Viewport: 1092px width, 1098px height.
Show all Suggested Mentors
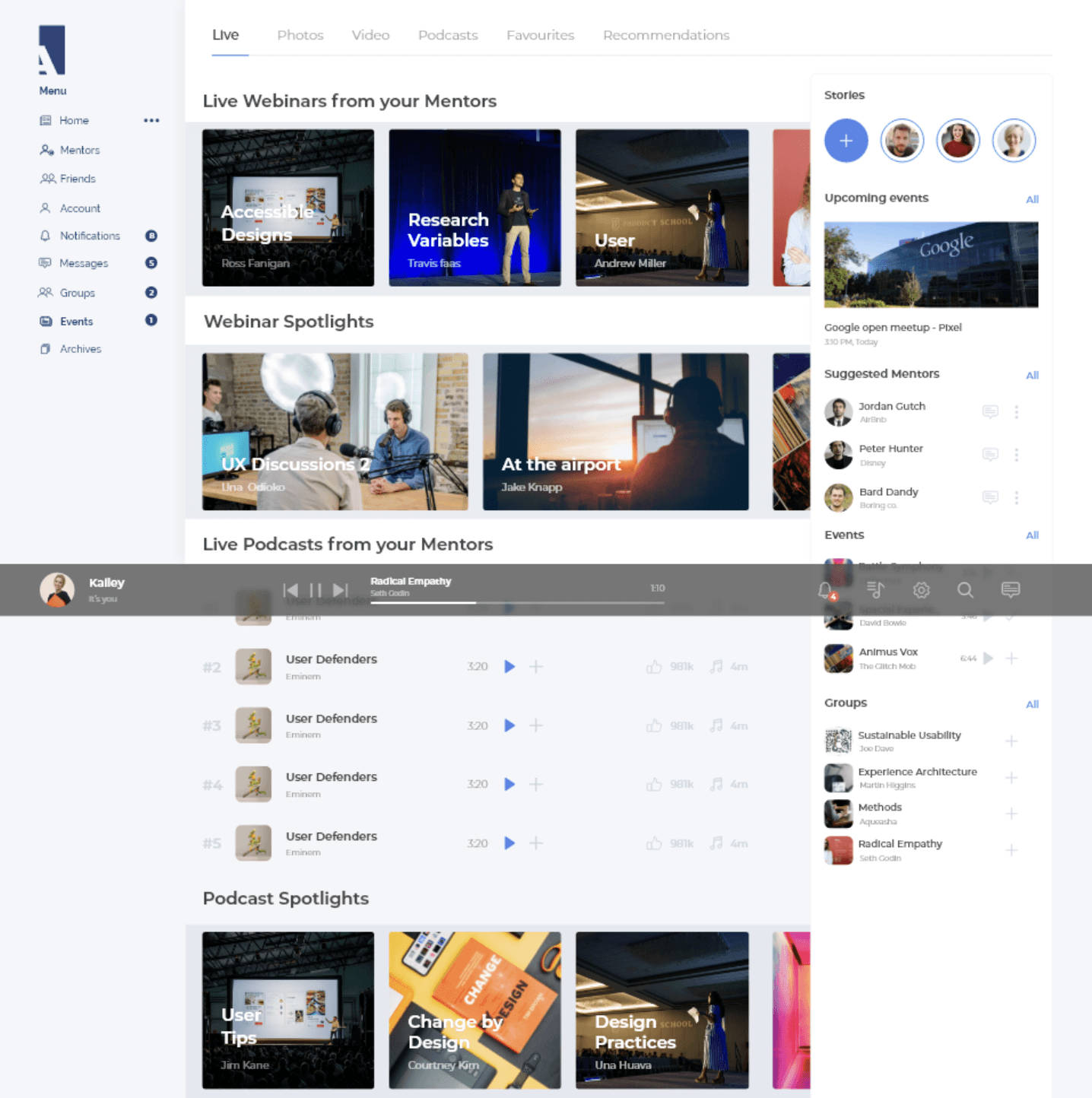point(1032,375)
